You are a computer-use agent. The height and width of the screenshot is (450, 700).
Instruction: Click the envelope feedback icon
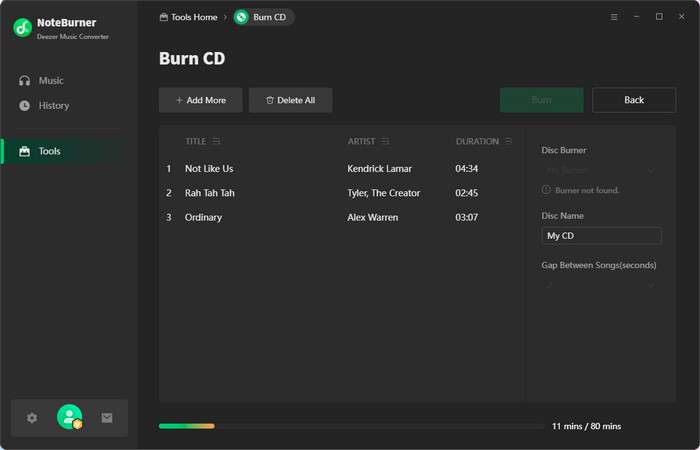(107, 418)
